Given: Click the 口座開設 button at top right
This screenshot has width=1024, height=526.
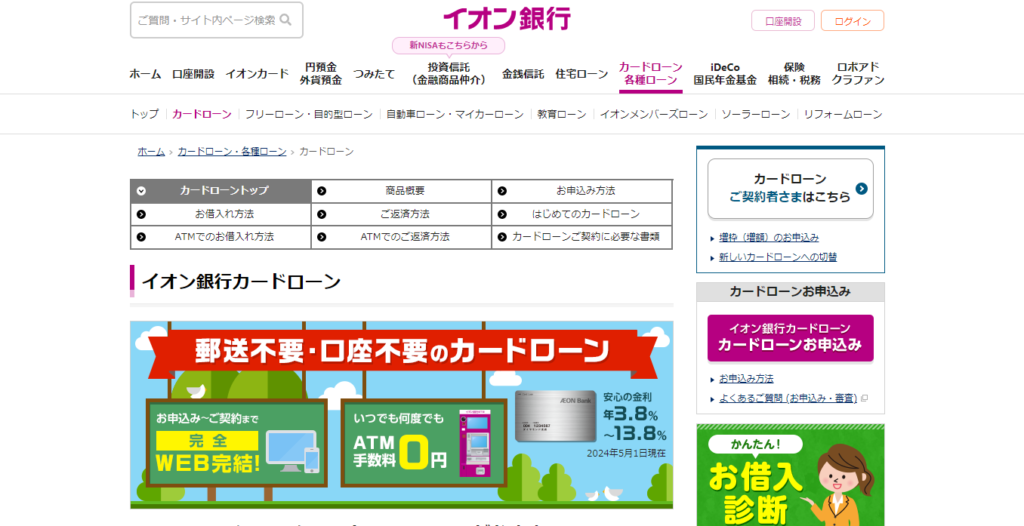Looking at the screenshot, I should pos(783,21).
